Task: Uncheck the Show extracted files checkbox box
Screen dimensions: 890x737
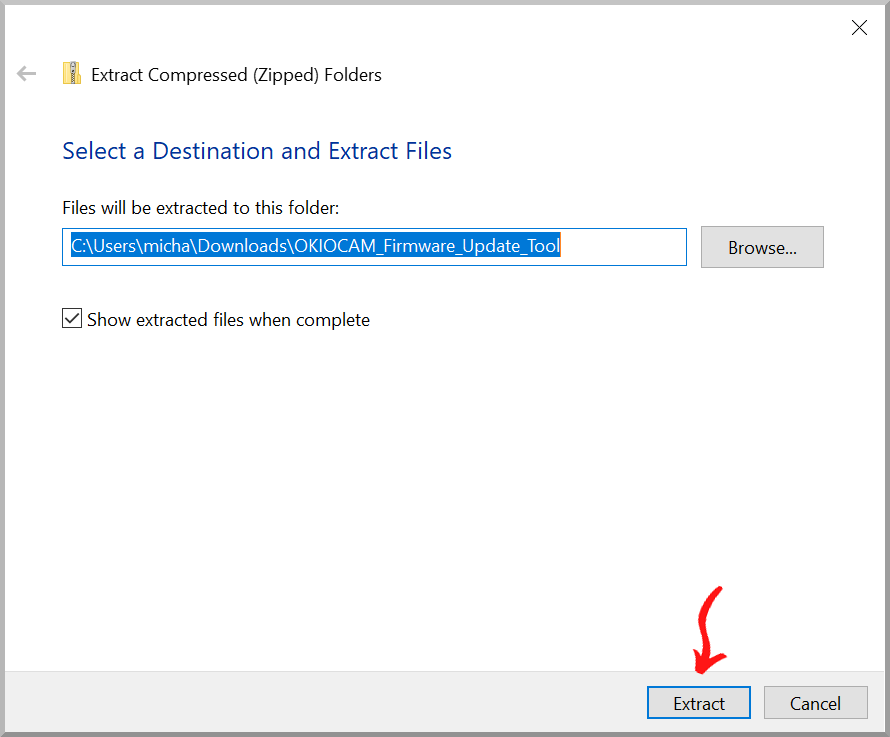Action: (72, 319)
